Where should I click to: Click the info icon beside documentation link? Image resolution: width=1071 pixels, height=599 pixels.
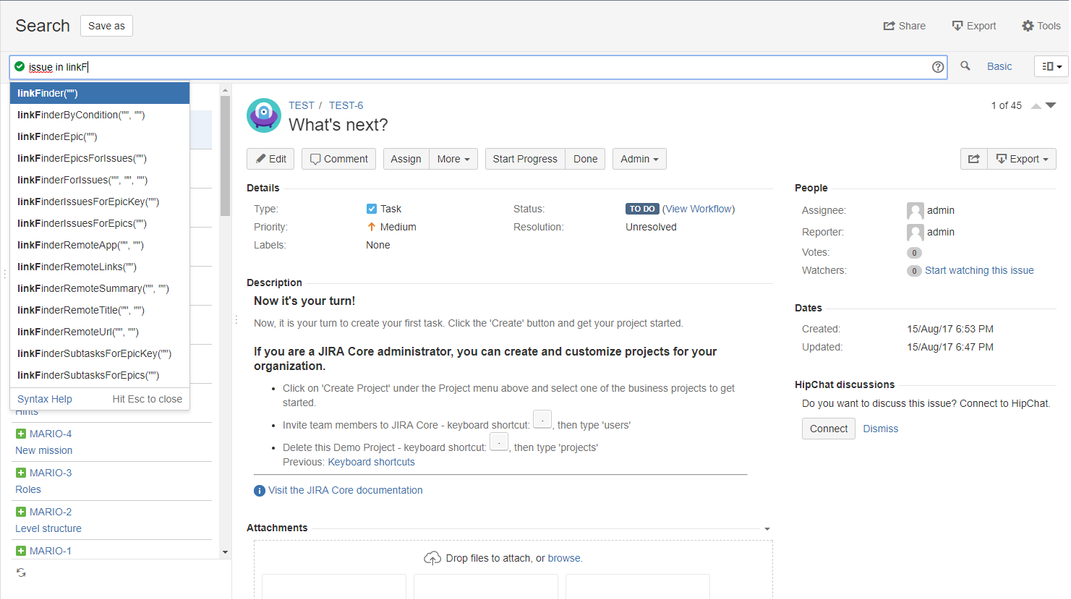click(x=260, y=491)
